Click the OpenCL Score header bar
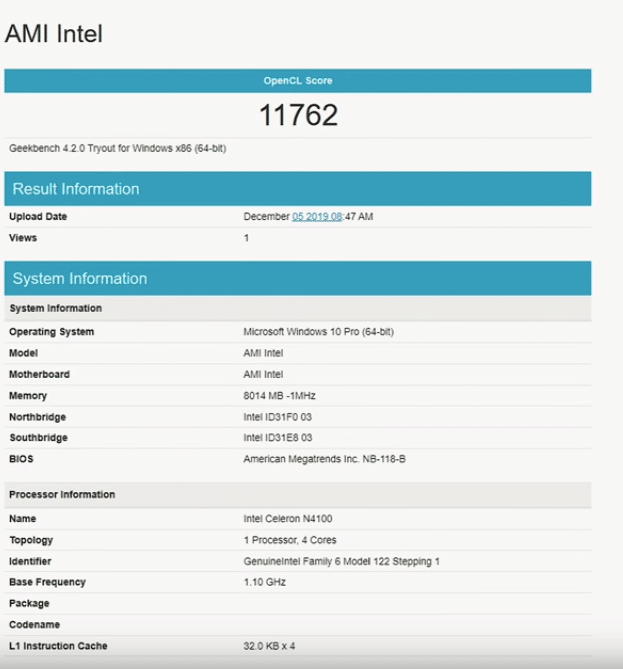This screenshot has width=623, height=669. 298,81
